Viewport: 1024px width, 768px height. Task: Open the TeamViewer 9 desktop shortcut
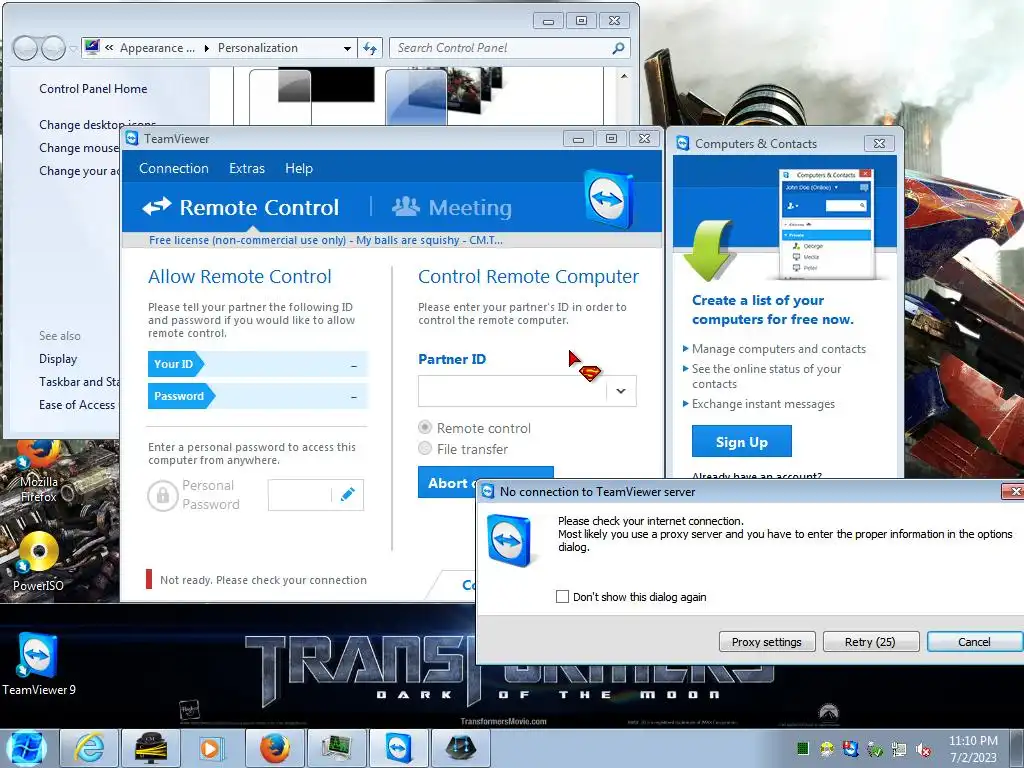point(39,664)
